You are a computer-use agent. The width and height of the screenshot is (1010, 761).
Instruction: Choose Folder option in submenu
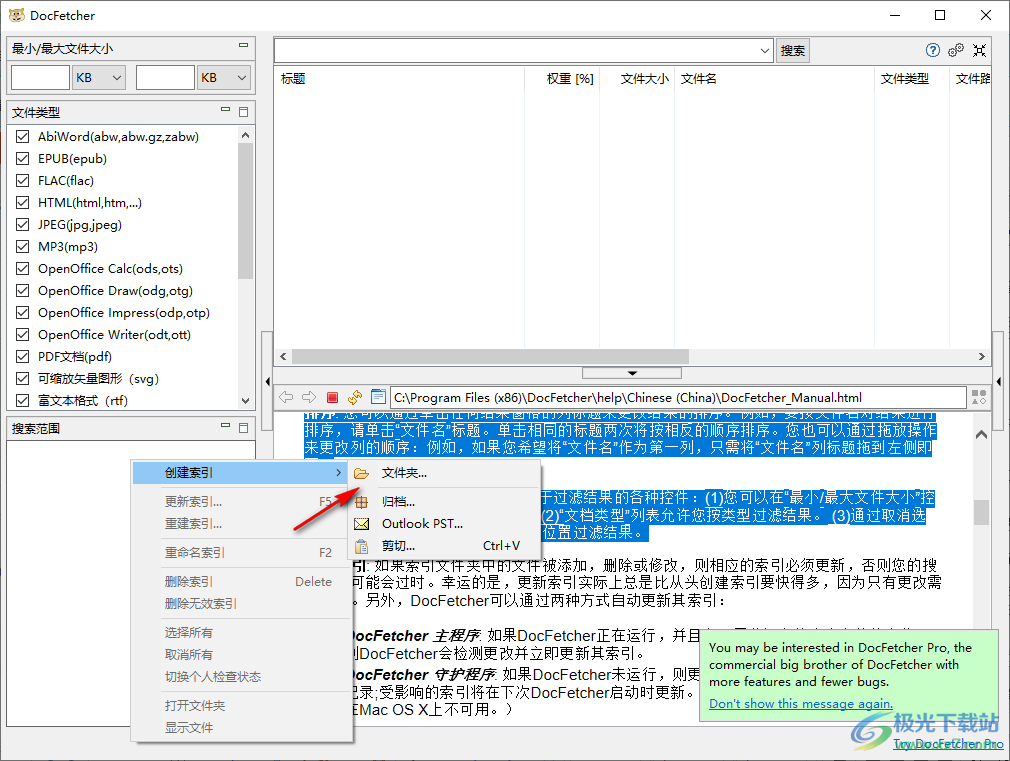(444, 473)
